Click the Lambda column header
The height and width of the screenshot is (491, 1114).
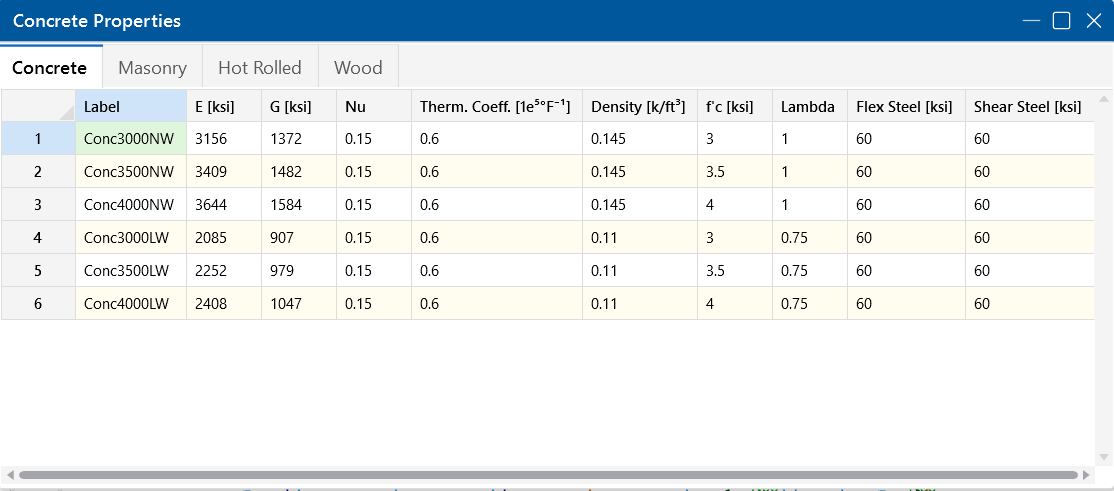click(x=809, y=106)
